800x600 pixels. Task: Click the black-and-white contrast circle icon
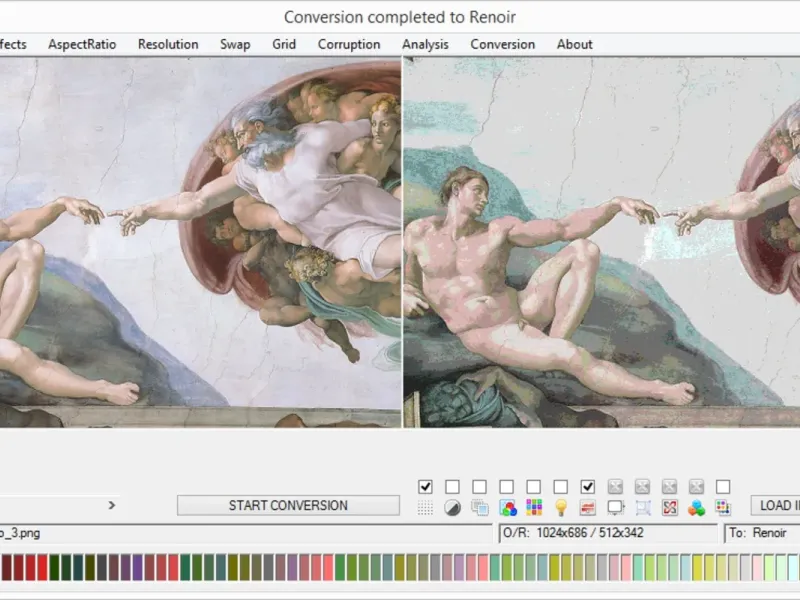coord(452,508)
